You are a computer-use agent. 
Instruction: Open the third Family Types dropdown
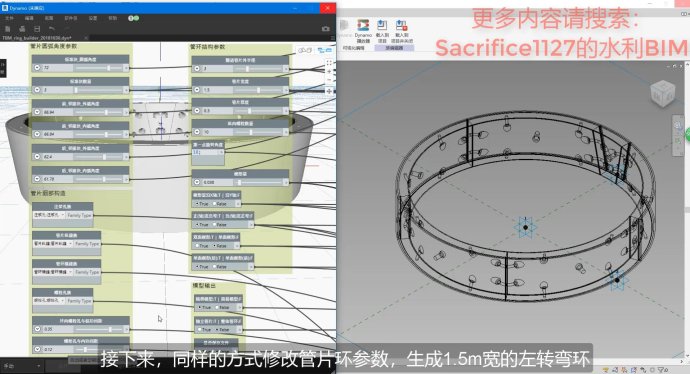[53, 272]
